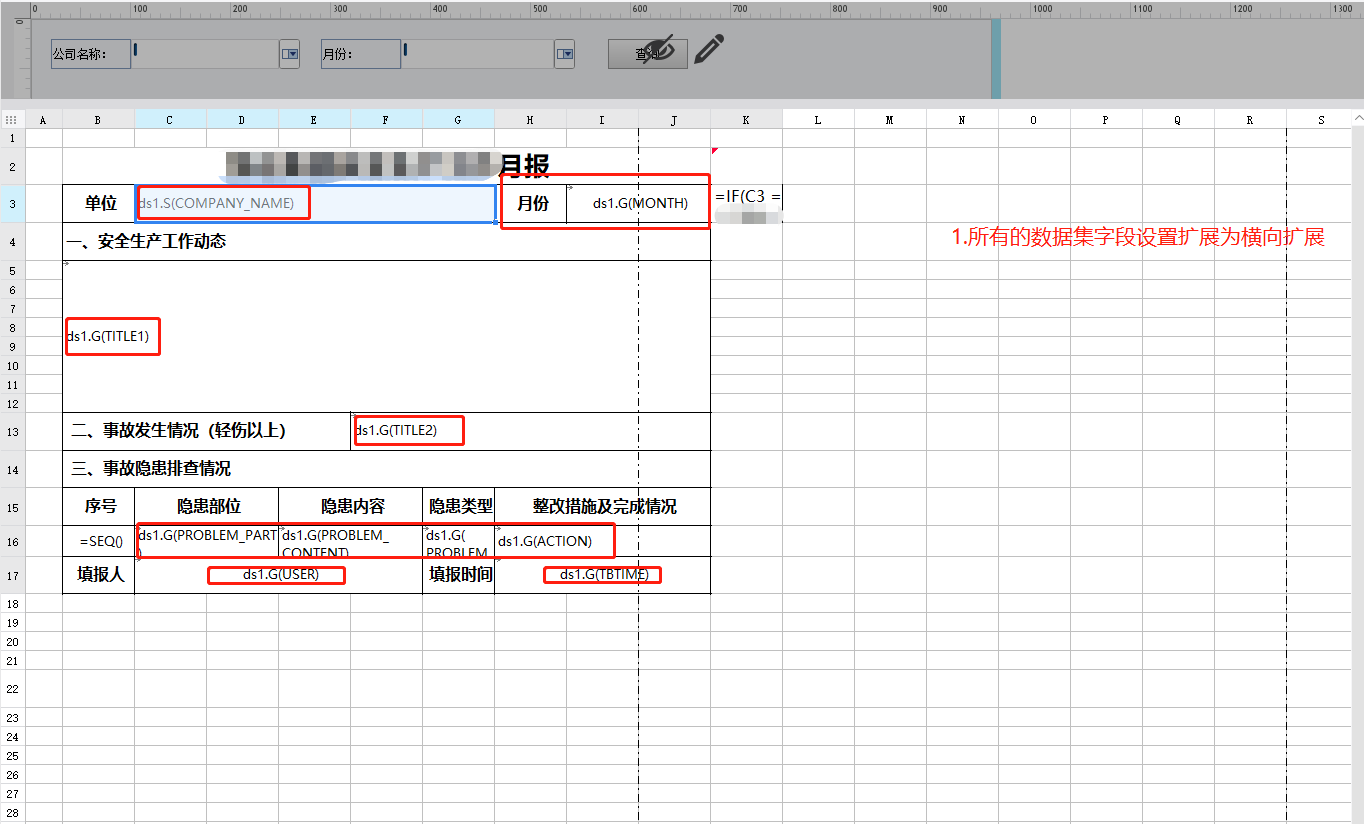1364x824 pixels.
Task: Open the 月份 combo box dropdown arrow
Action: (564, 54)
